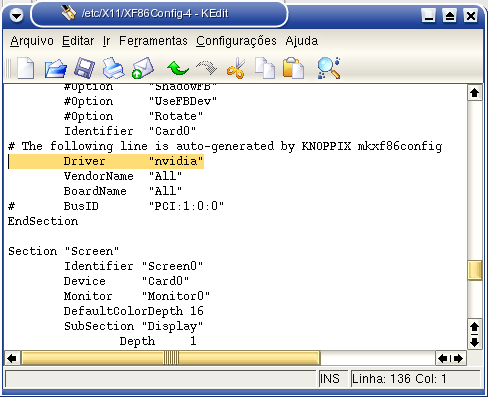Click the '#Option "UseFBDev"' line
Screen dimensions: 488x397
pyautogui.click(x=140, y=101)
